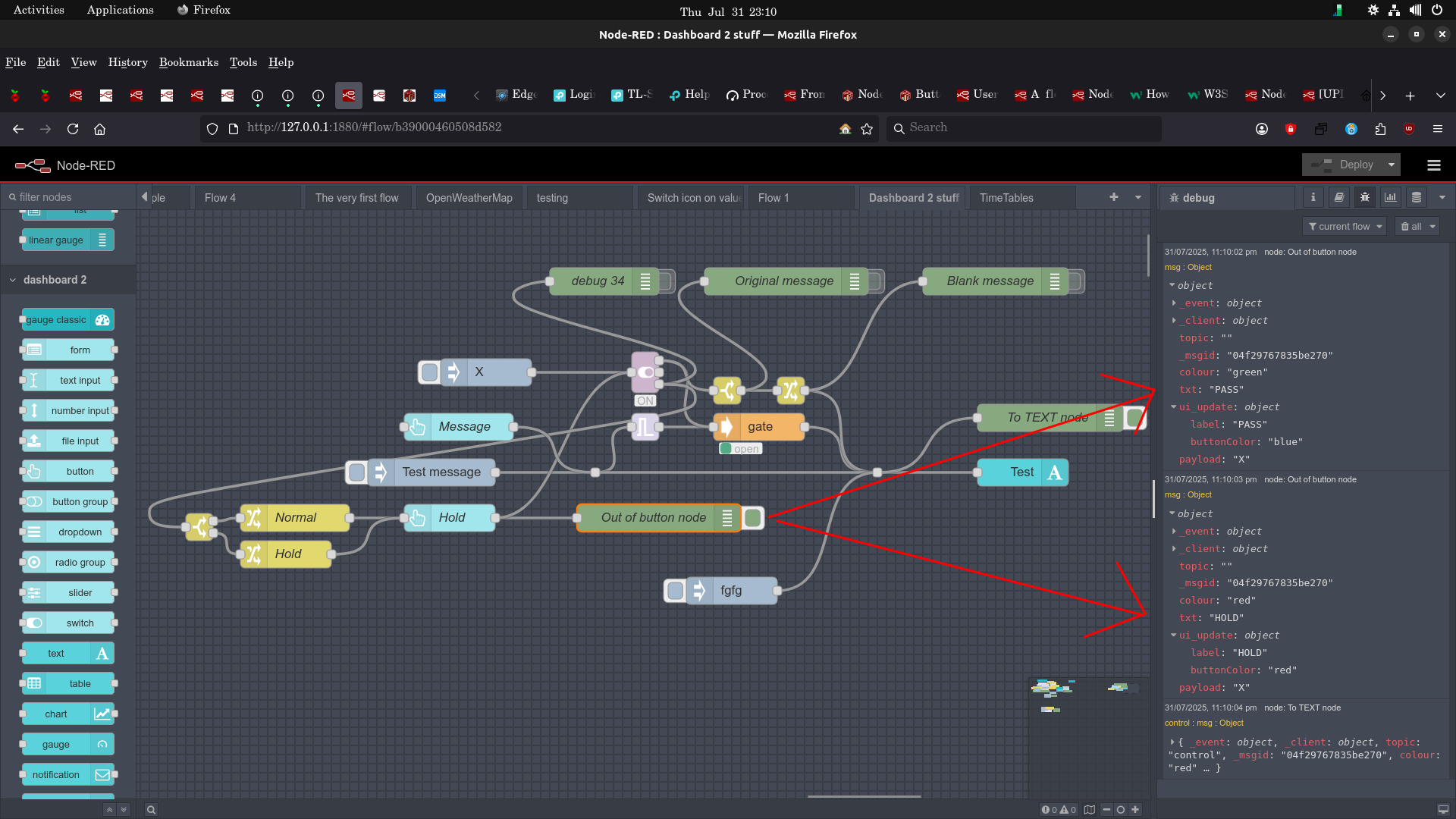Toggle the To TEXT node debug output
The image size is (1456, 819).
1135,418
